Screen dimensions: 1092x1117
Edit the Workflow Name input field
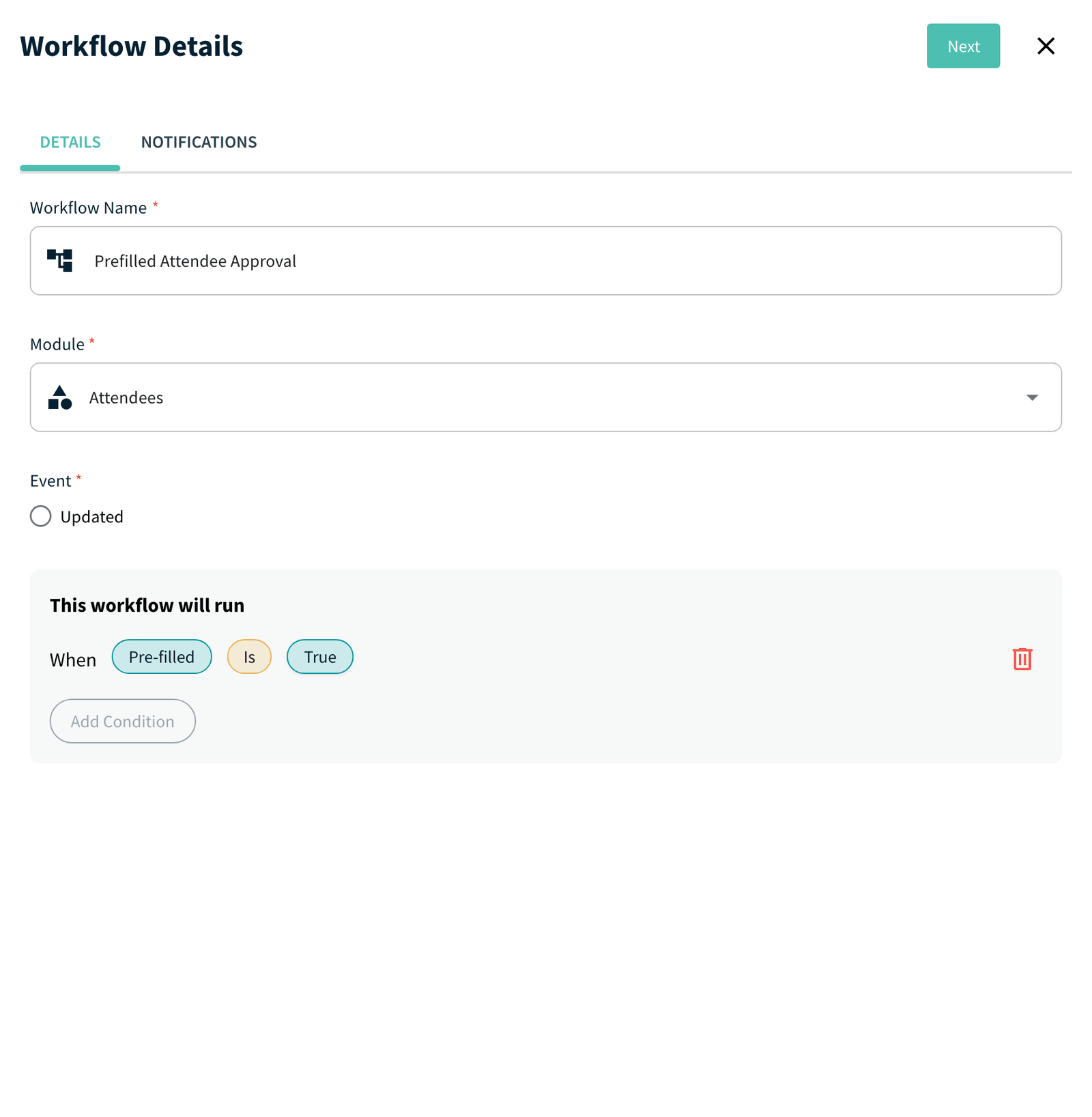point(546,261)
